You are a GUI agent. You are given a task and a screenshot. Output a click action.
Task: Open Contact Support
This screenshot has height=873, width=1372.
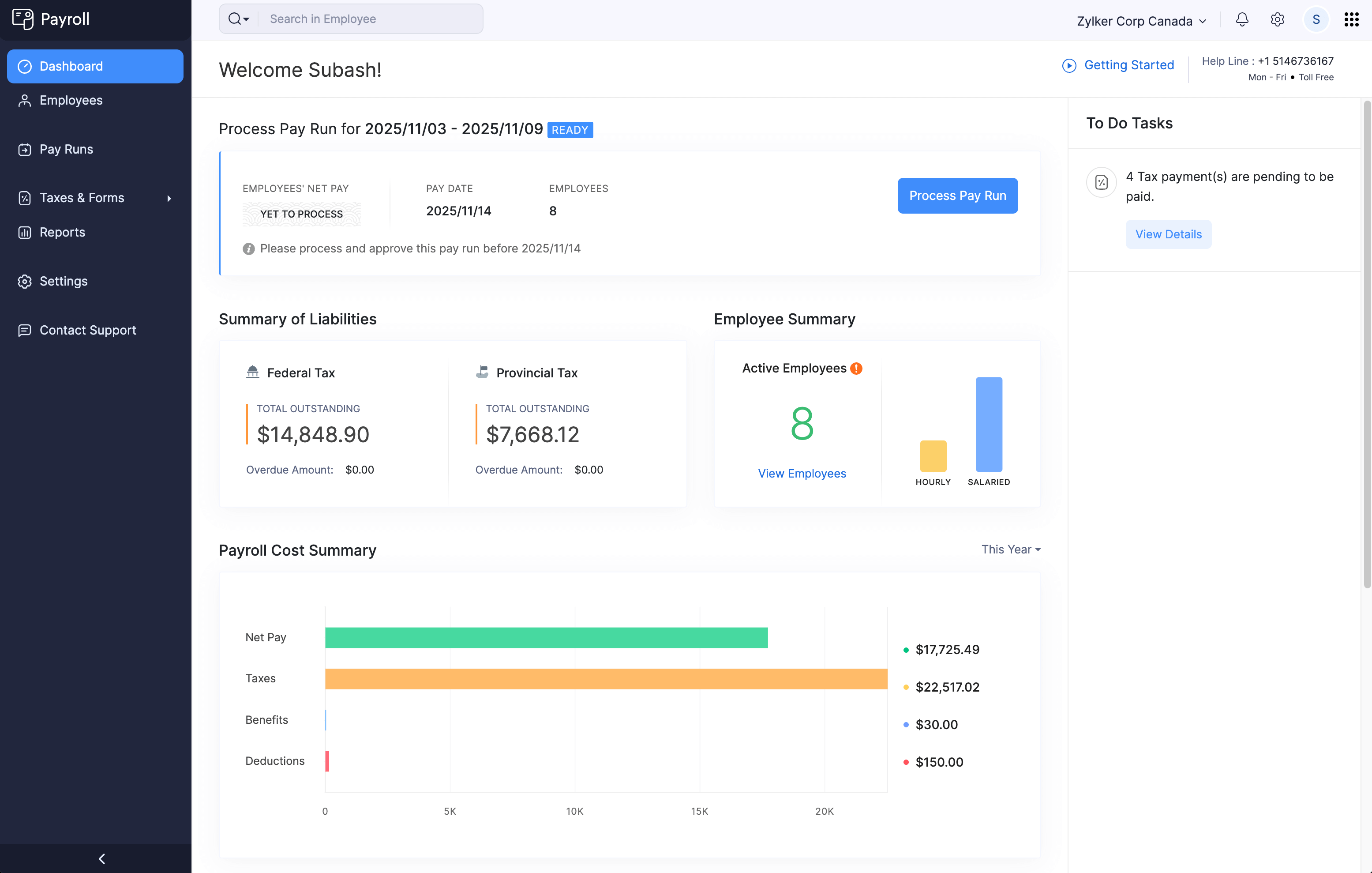[x=87, y=330]
